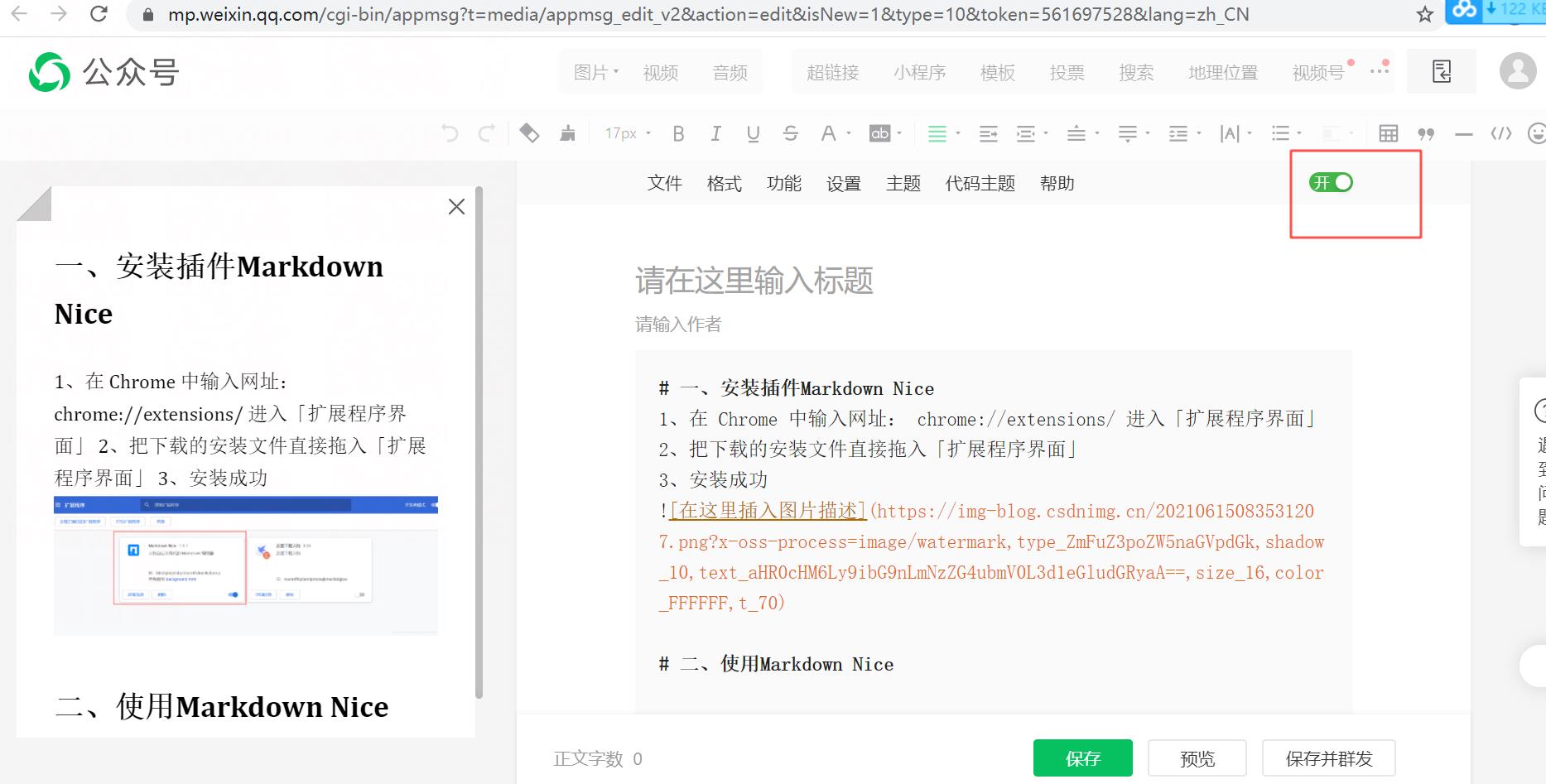Insert a horizontal divider line

pyautogui.click(x=1463, y=134)
